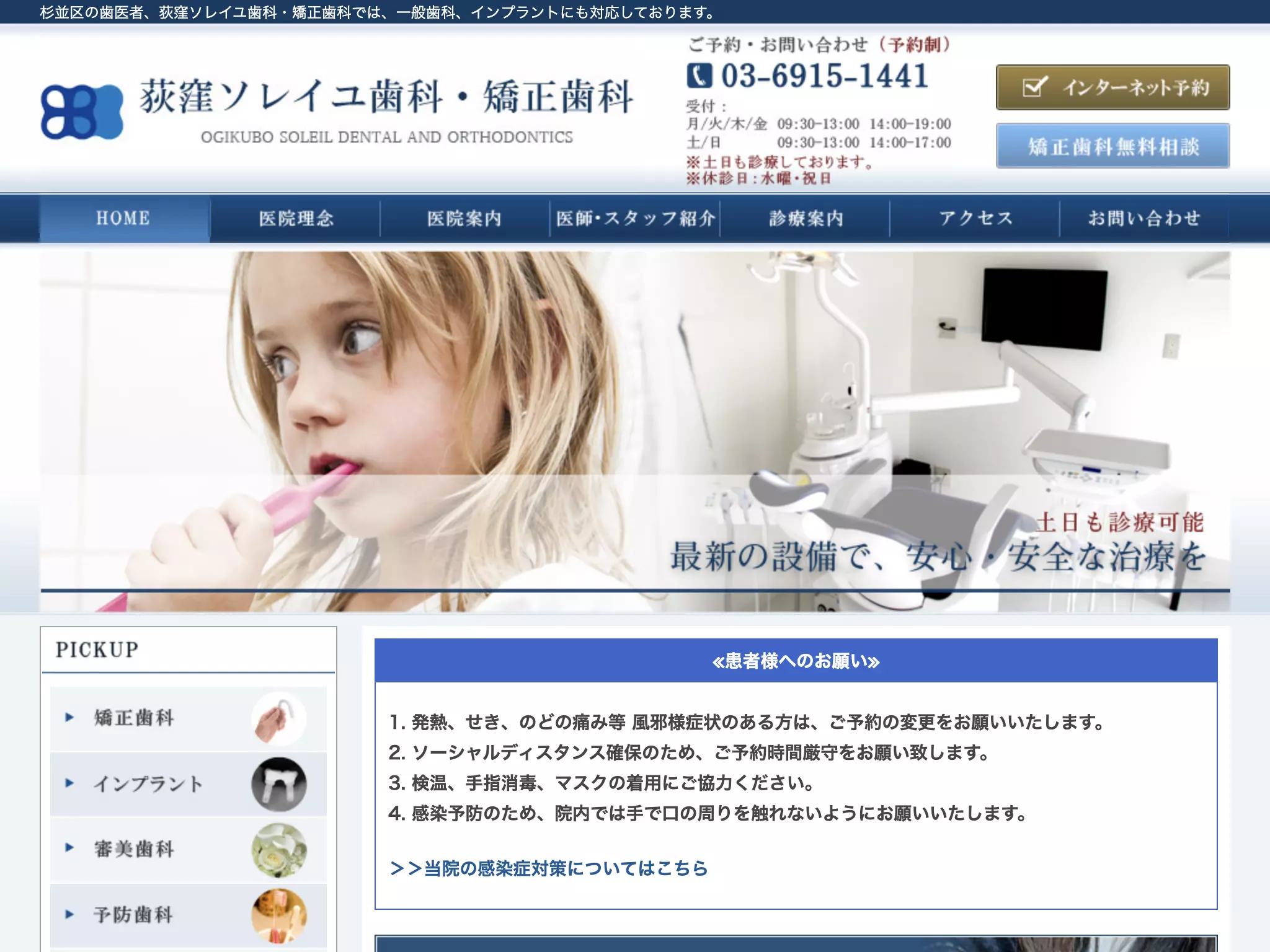Click the 矯正歯科無料相談 blue button
Viewport: 1270px width, 952px height.
(1112, 146)
